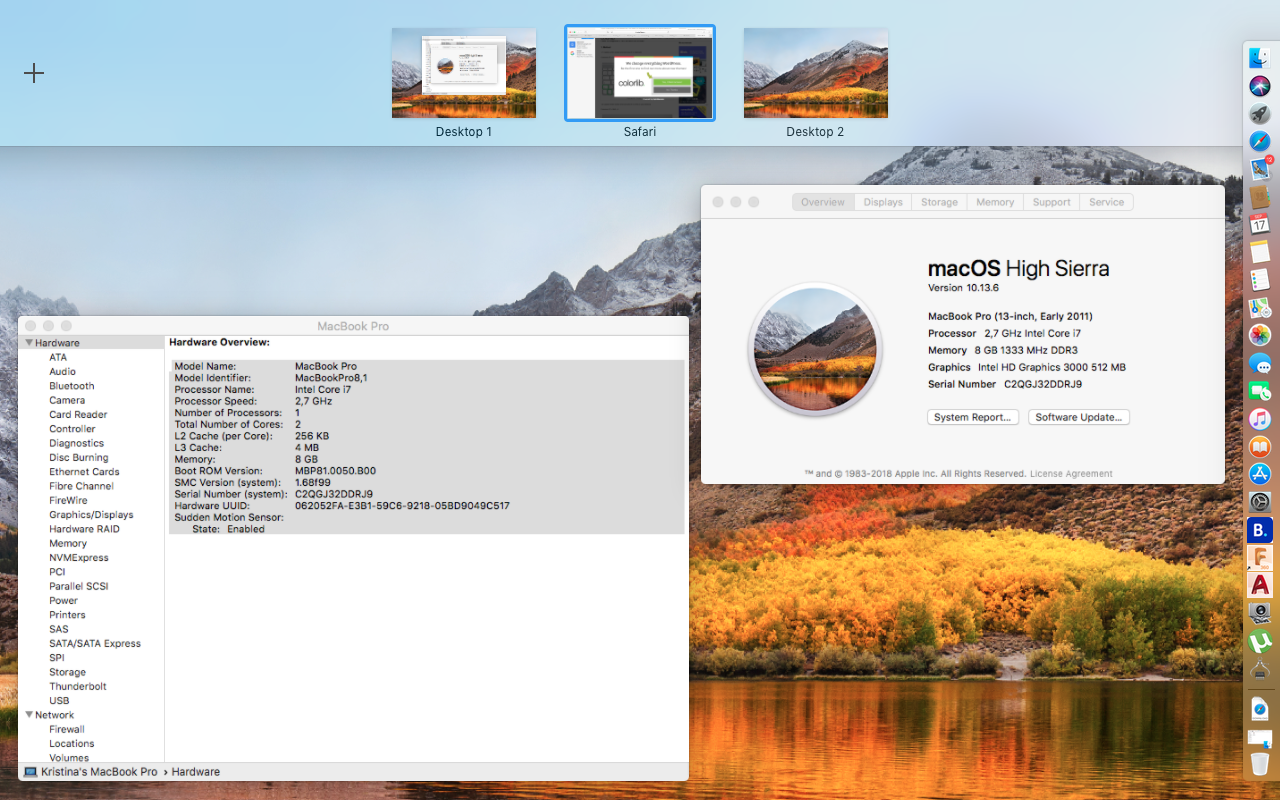Screen dimensions: 1280x800
Task: Open Image Capture camera icon in Dock
Action: click(1260, 613)
